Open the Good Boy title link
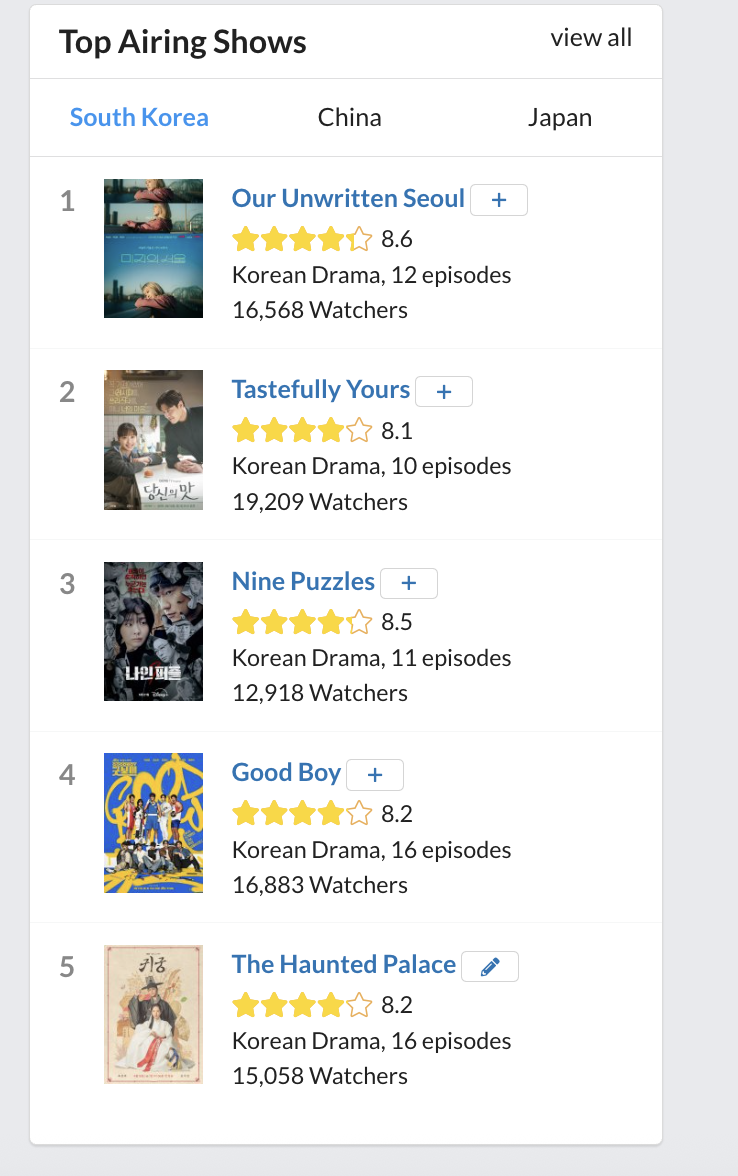This screenshot has width=738, height=1176. click(286, 772)
